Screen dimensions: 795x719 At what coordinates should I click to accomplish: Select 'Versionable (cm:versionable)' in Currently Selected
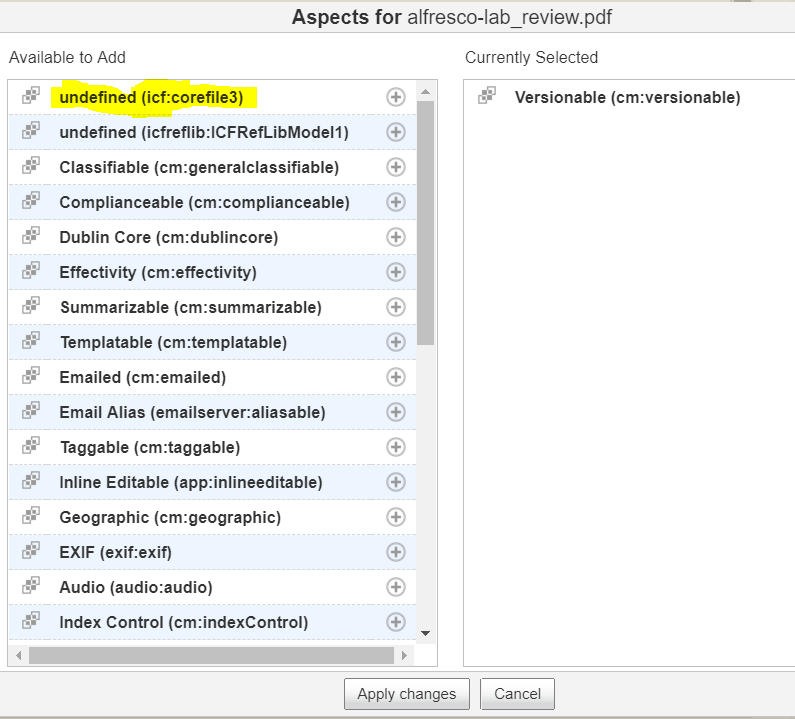pos(628,97)
